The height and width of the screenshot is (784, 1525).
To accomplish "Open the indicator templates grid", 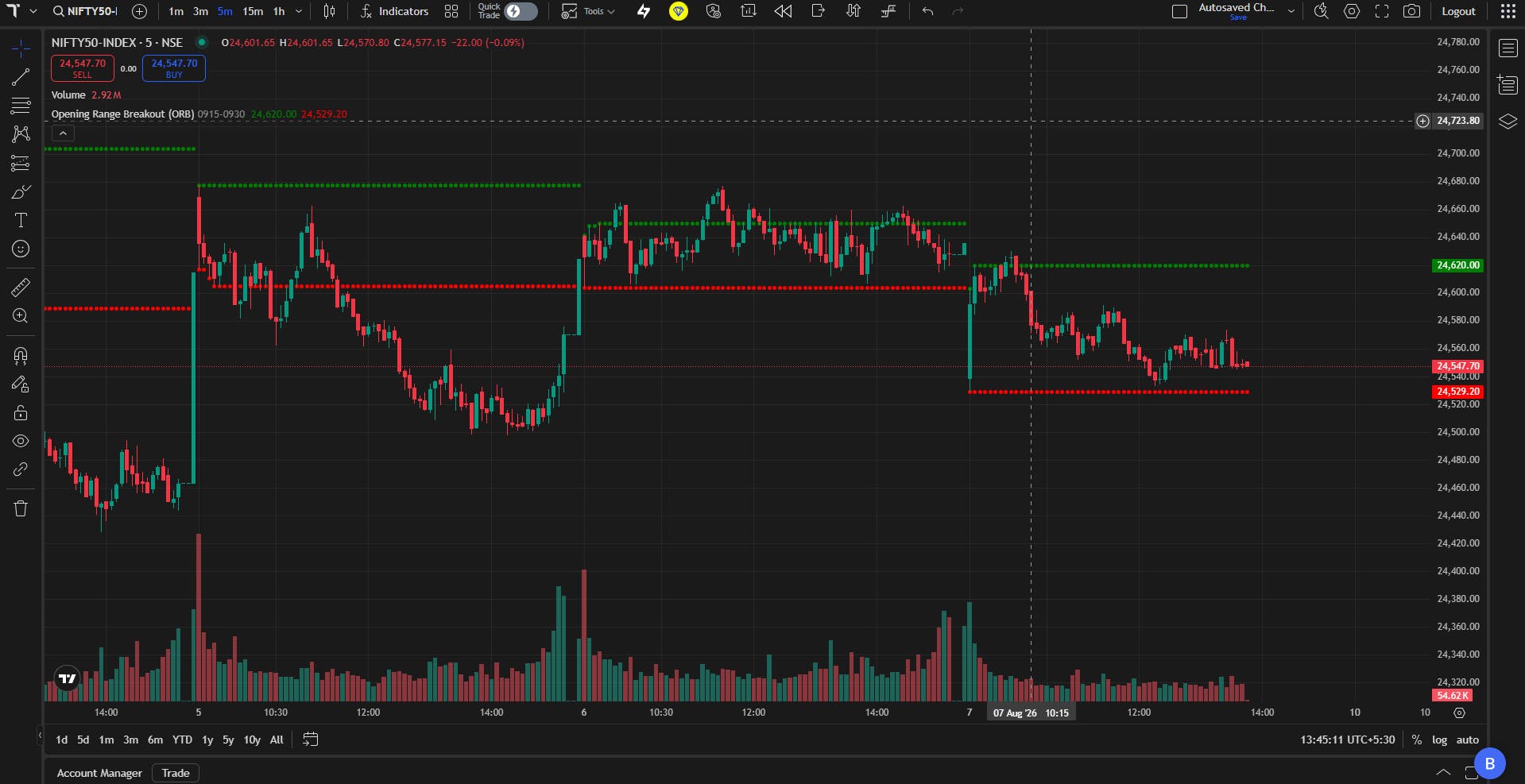I will 451,11.
